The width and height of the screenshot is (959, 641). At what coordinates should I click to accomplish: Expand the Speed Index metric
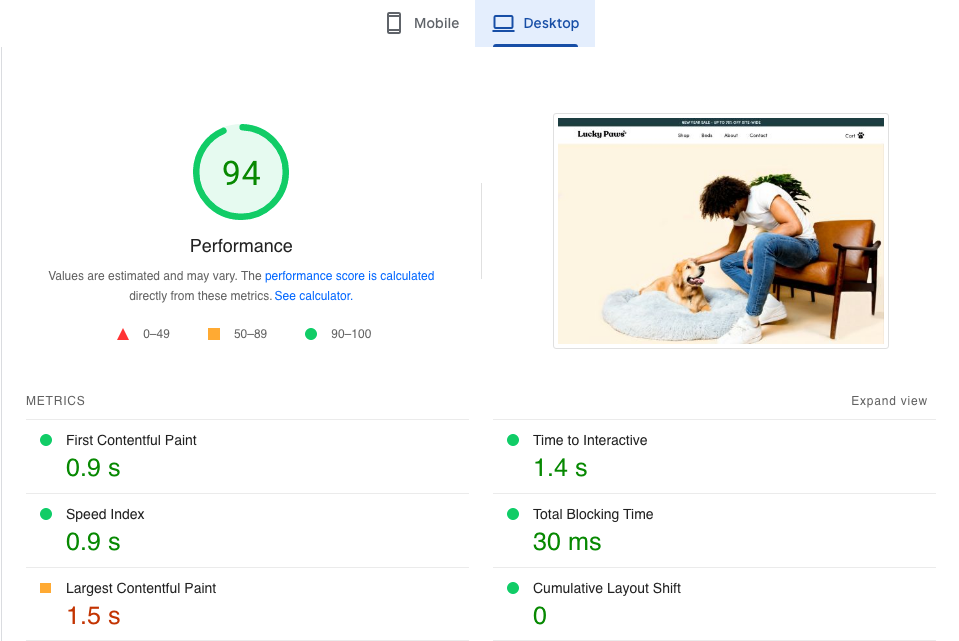coord(105,514)
